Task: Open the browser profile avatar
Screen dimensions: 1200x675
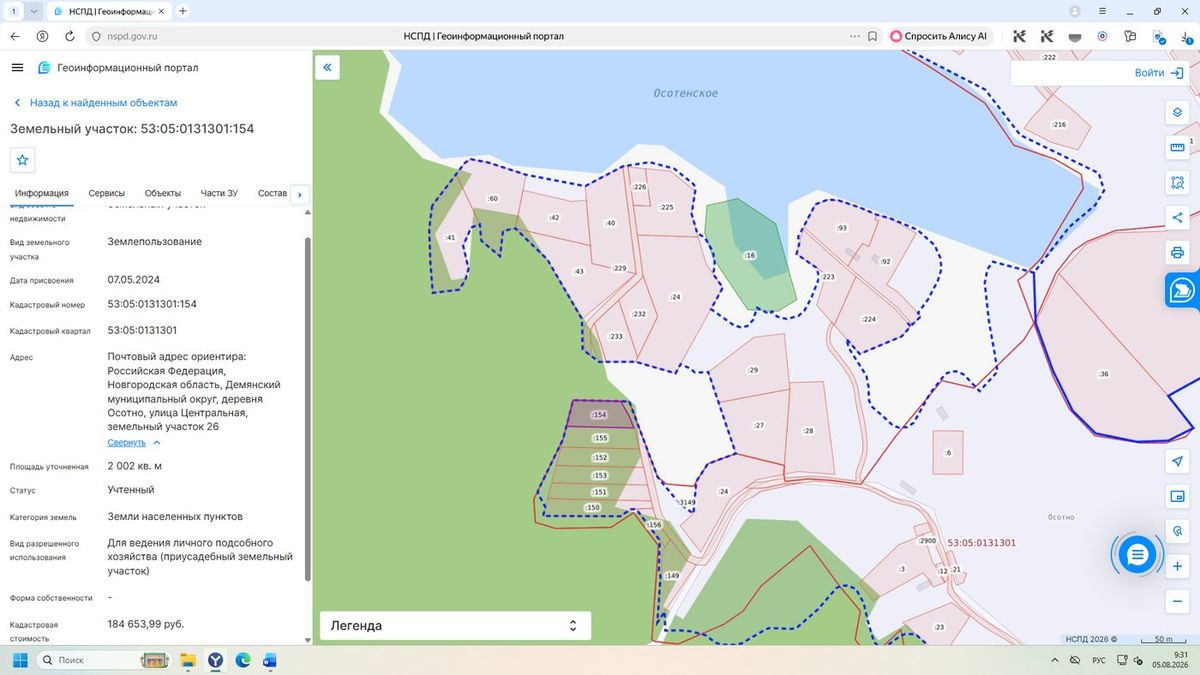Action: (x=1075, y=11)
